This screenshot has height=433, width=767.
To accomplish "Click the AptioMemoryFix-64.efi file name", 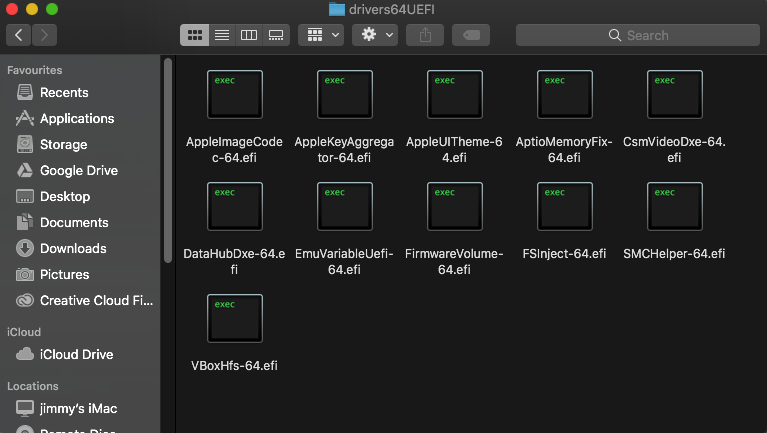I will pos(564,150).
